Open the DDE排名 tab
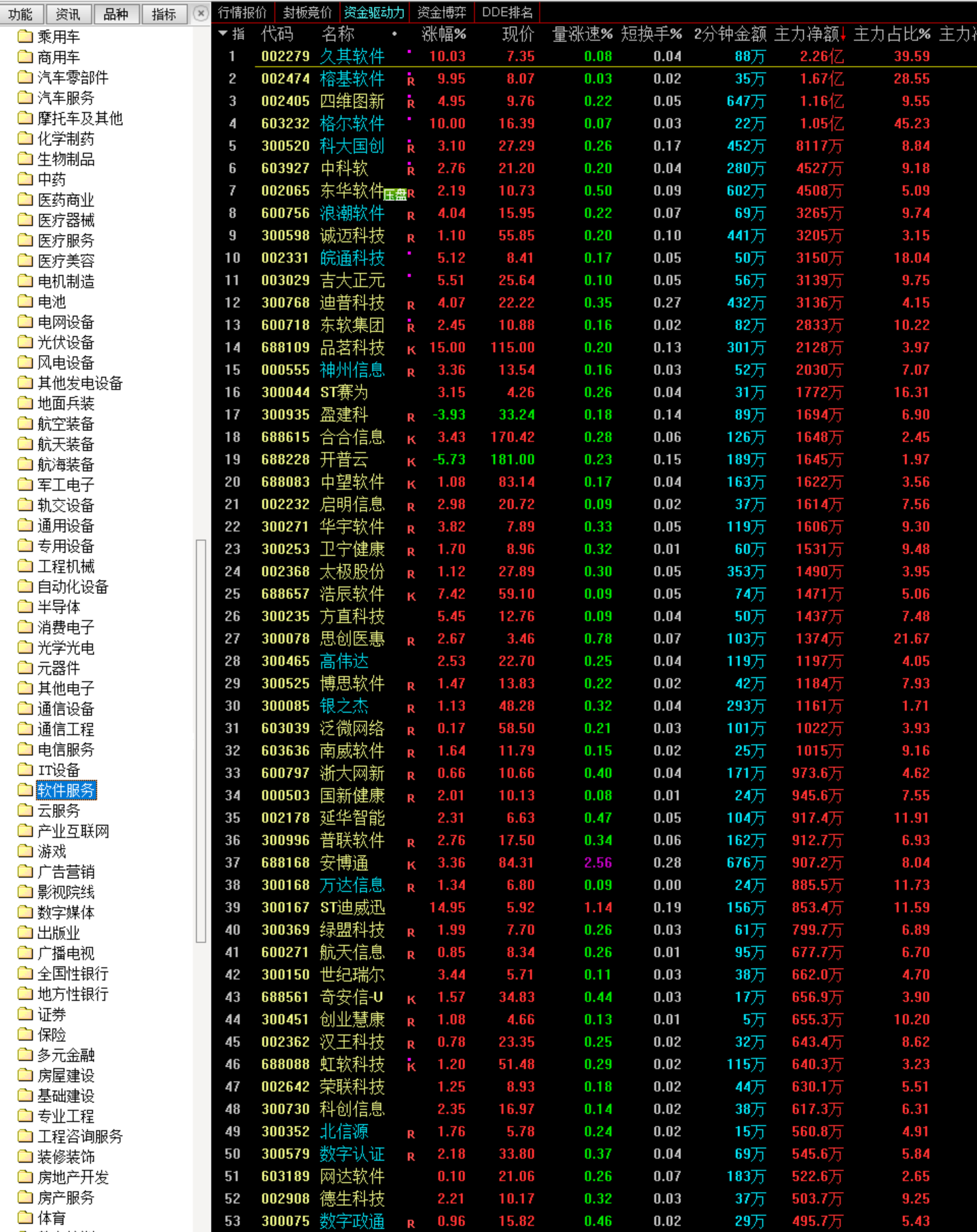This screenshot has width=977, height=1232. pos(507,12)
